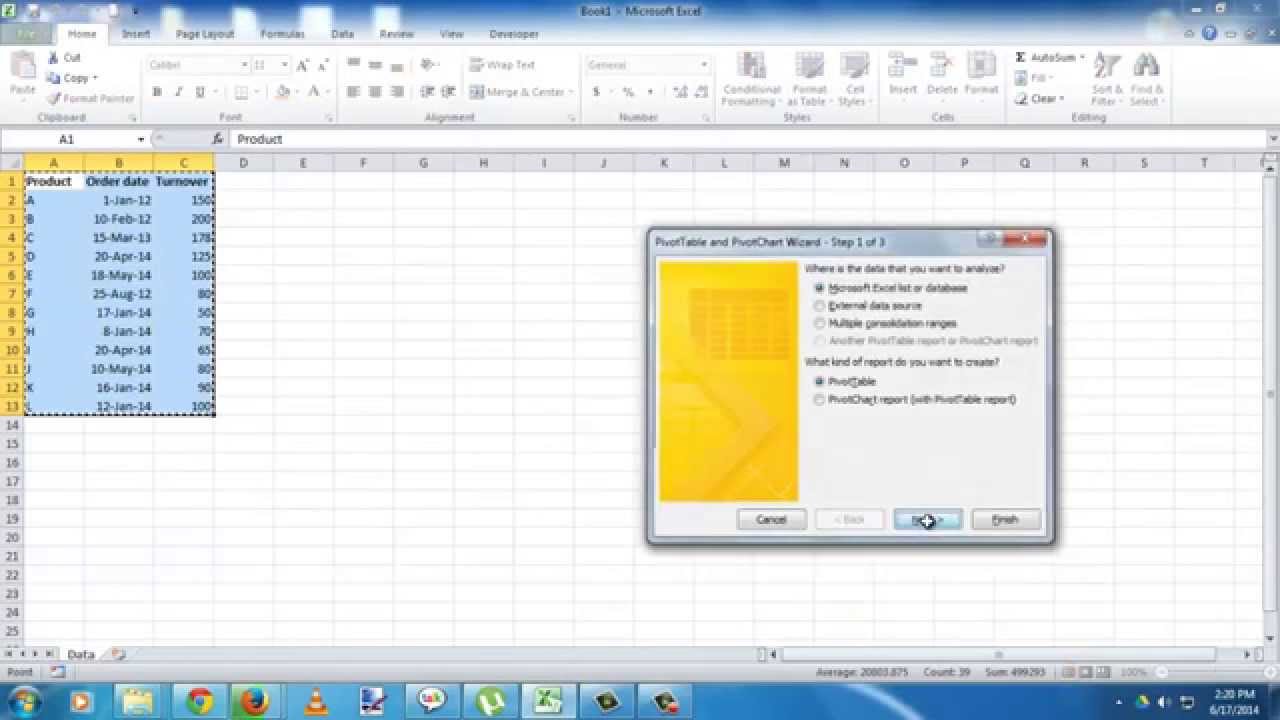Click the Format Painter brush icon
Screen dimensions: 1280x720
(x=54, y=99)
